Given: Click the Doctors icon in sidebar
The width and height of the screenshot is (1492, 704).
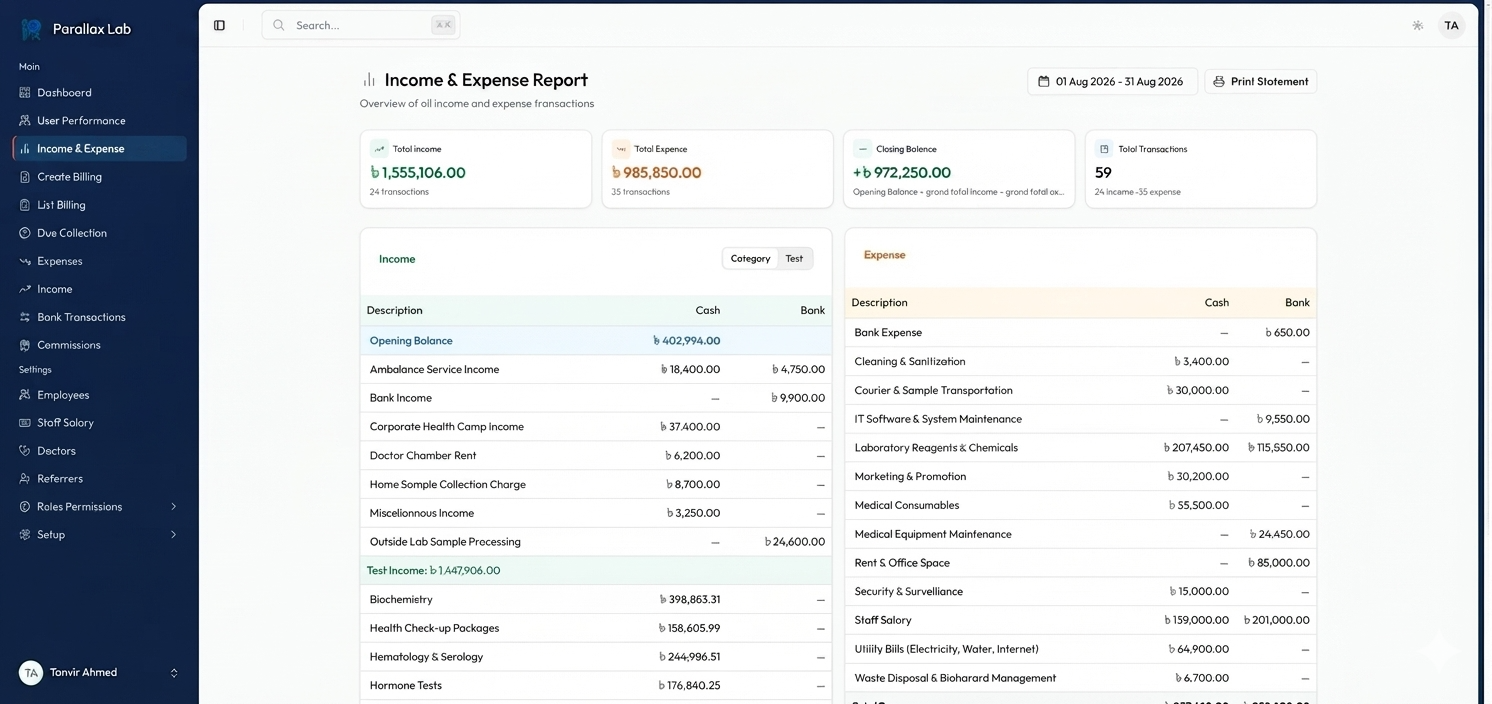Looking at the screenshot, I should (25, 451).
